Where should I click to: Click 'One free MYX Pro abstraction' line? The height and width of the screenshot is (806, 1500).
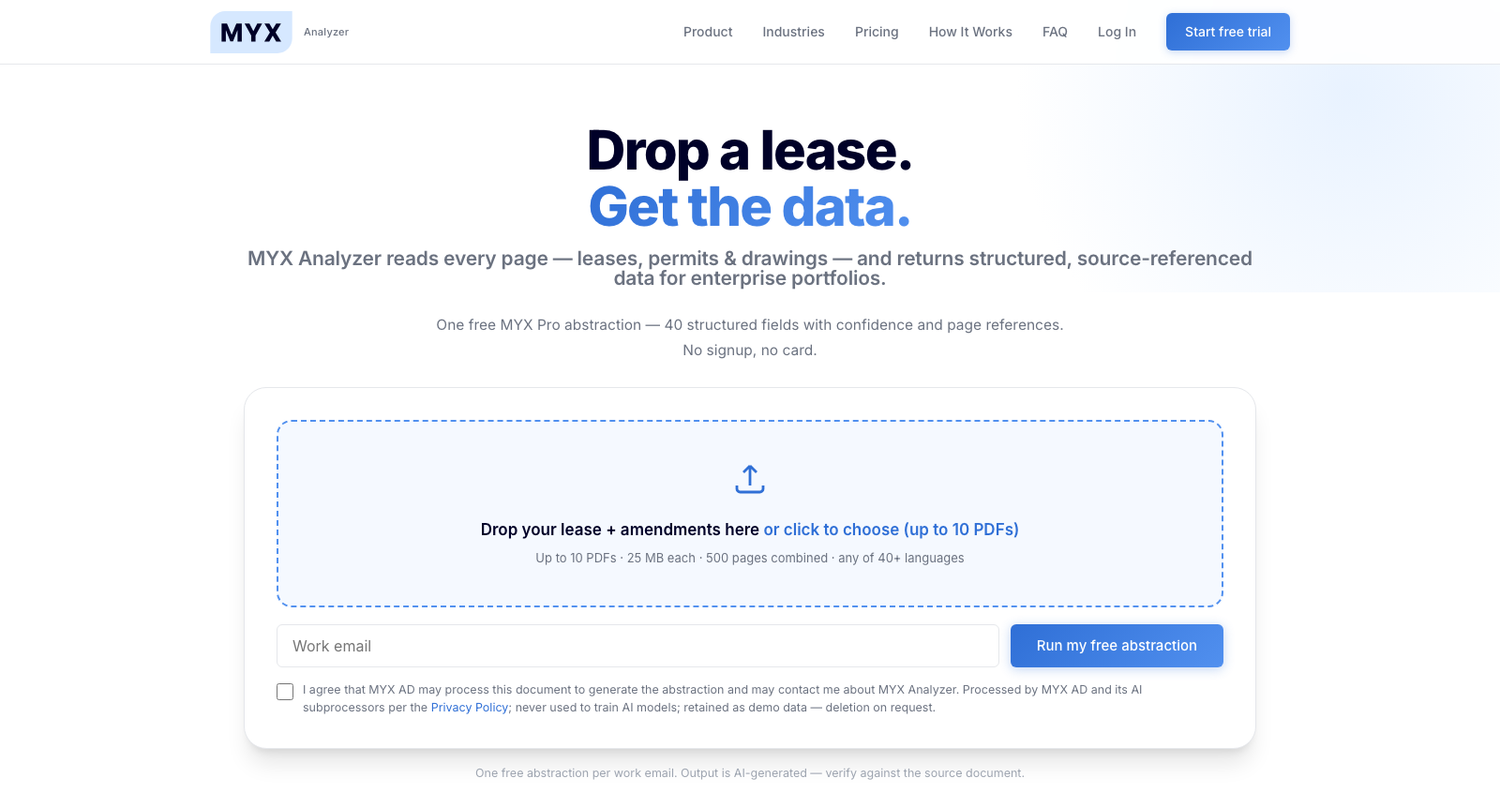click(x=750, y=325)
